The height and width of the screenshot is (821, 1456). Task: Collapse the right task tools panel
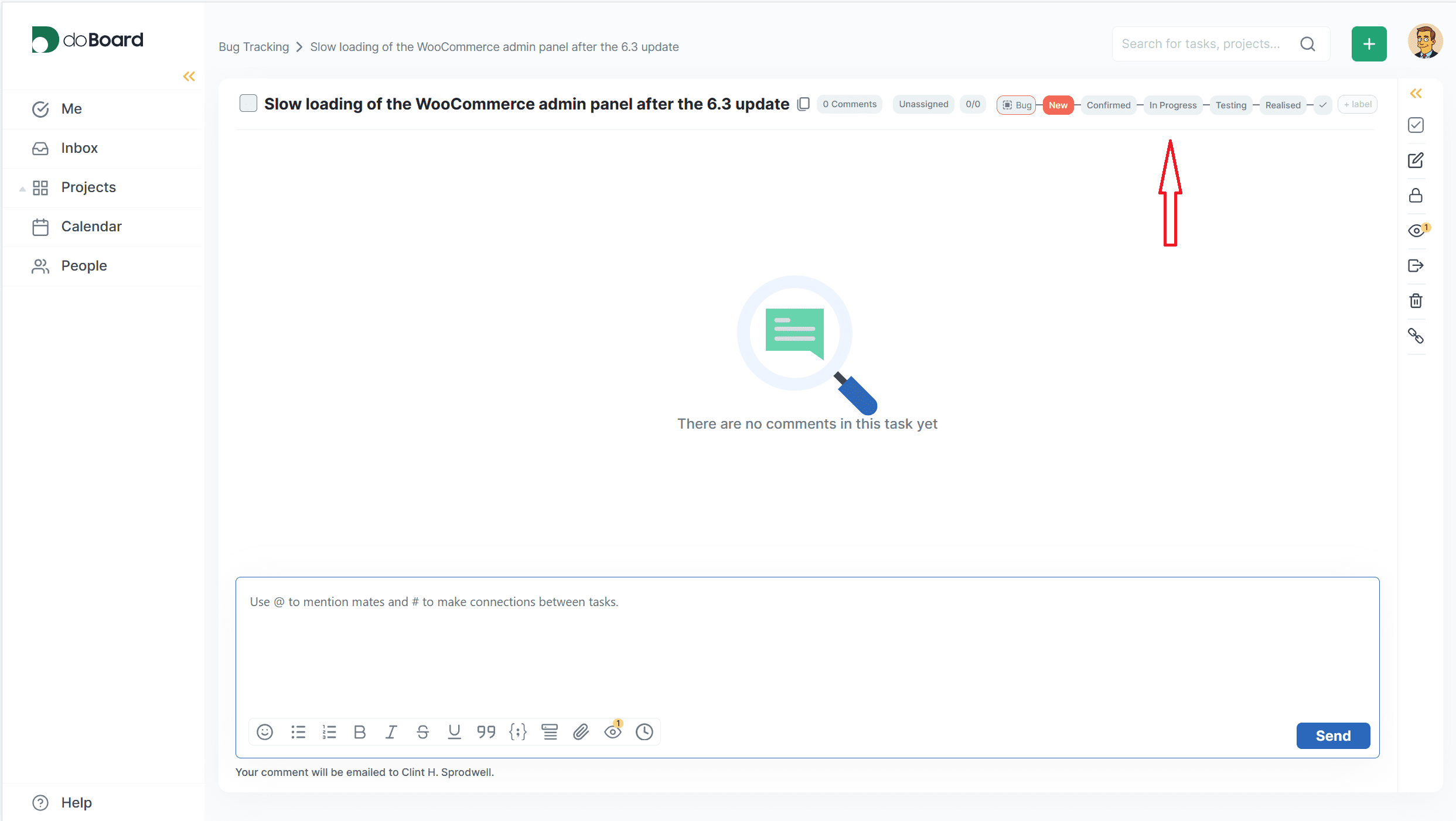point(1416,94)
